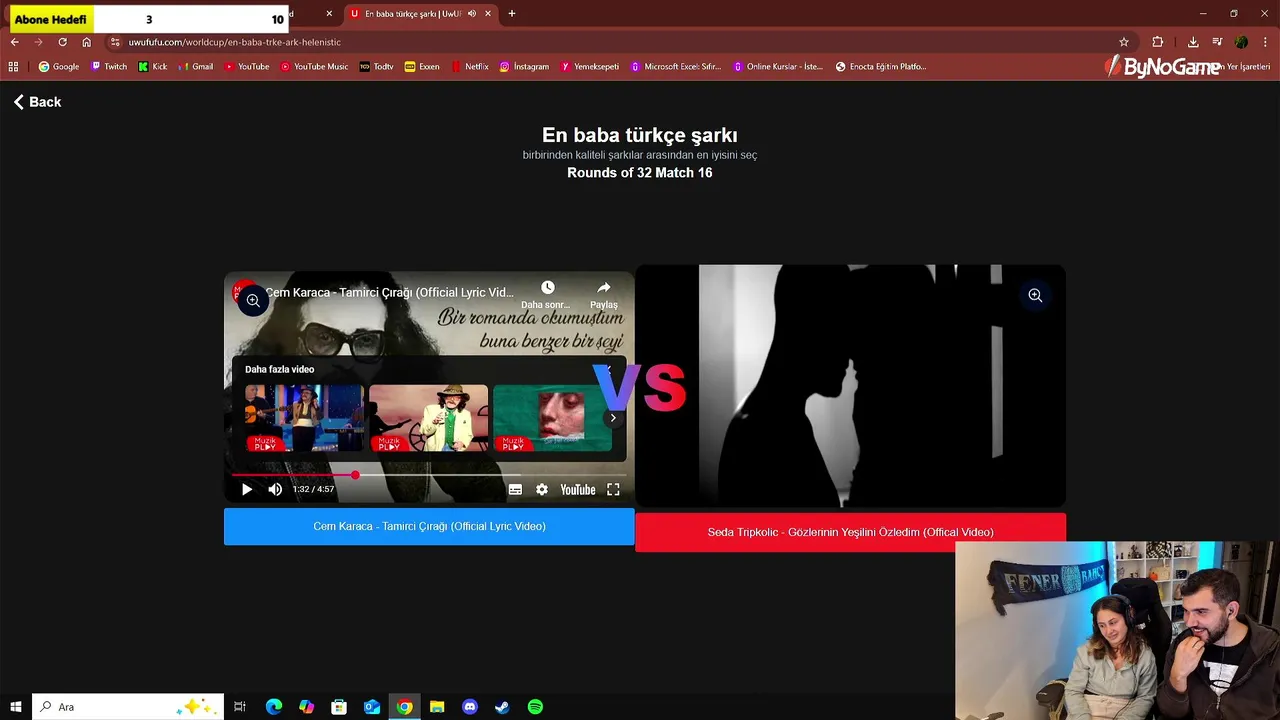The height and width of the screenshot is (720, 1280).
Task: Vote for Cem Karaca - Tamirci Çırağı
Action: coord(429,527)
